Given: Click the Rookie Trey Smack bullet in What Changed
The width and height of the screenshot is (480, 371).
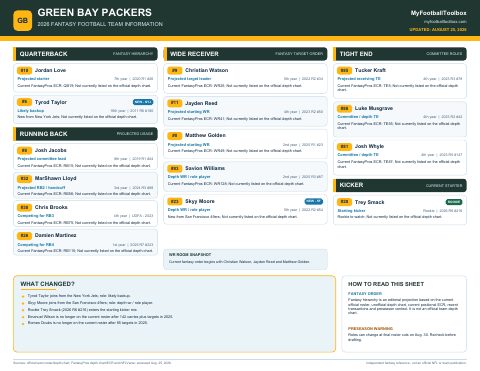Looking at the screenshot, I should click(82, 310).
